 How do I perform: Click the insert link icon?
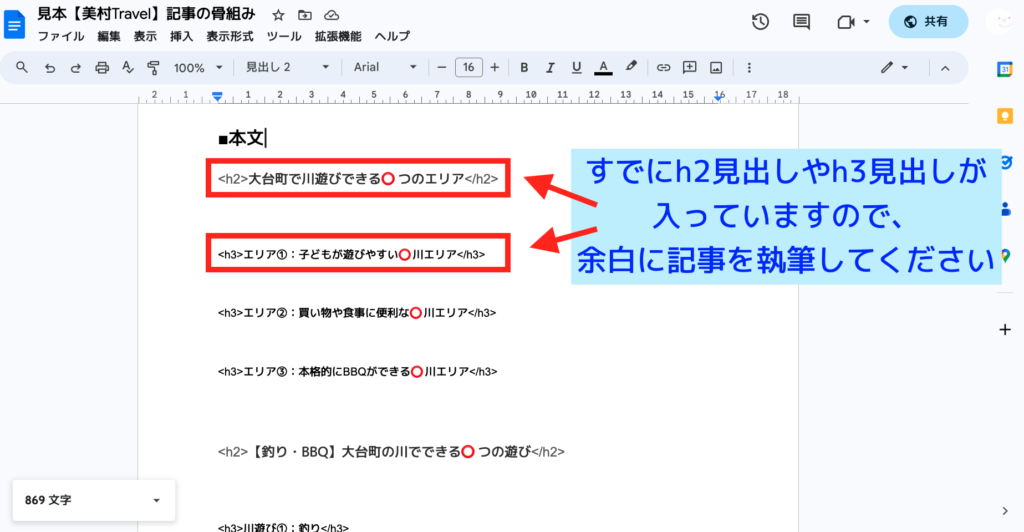click(x=662, y=68)
